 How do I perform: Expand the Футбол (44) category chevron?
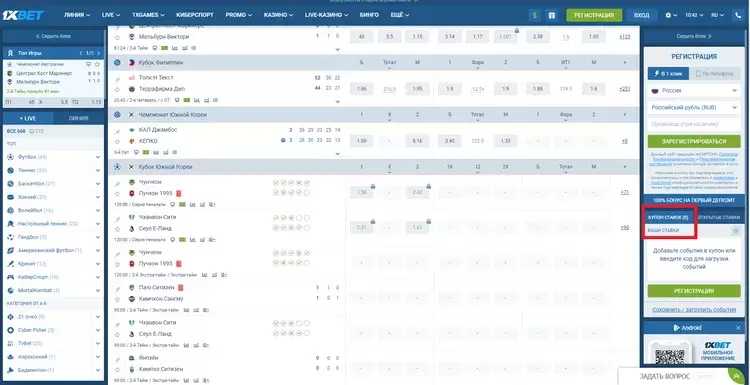(98, 157)
